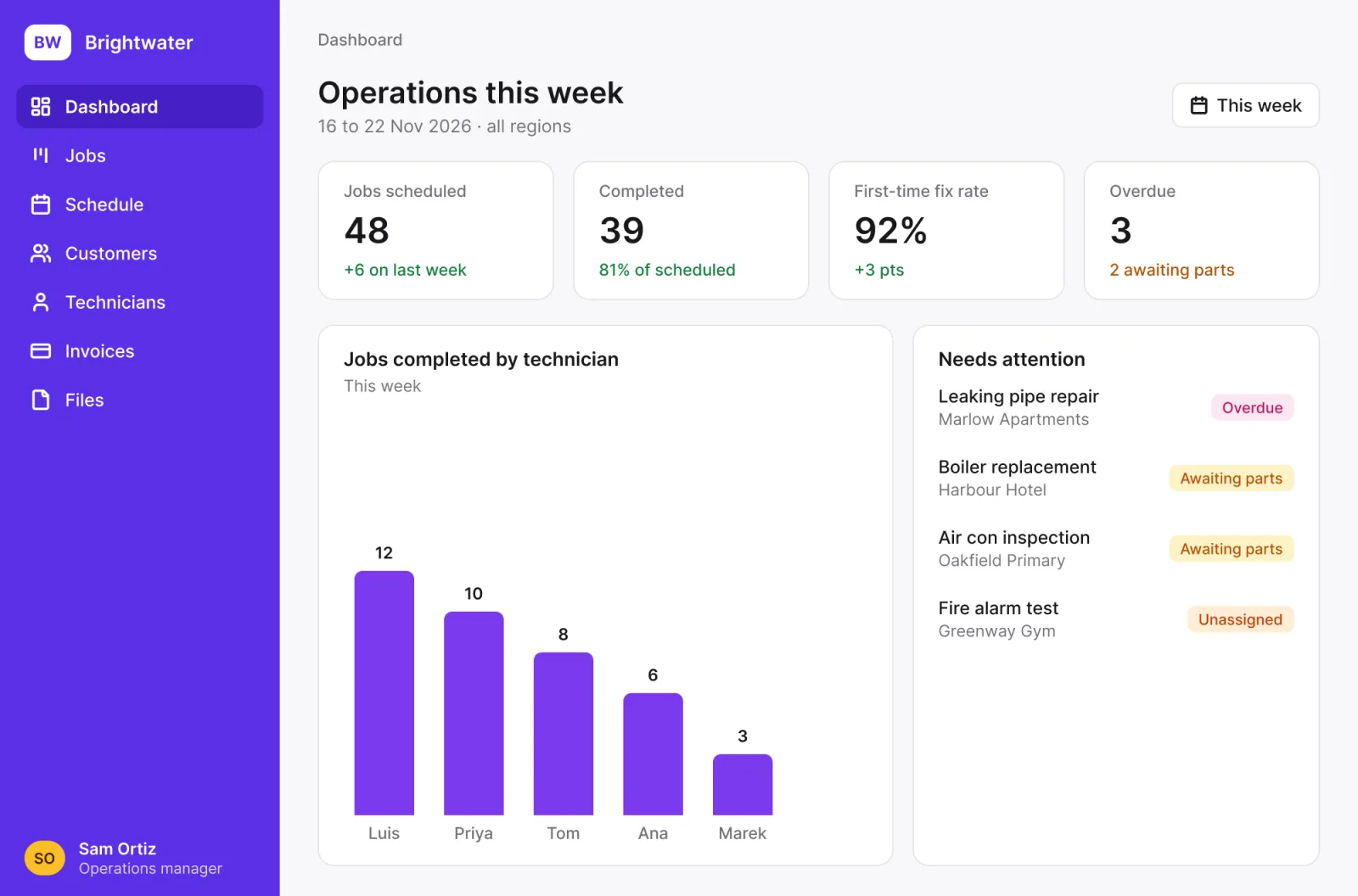Image resolution: width=1358 pixels, height=896 pixels.
Task: Select the Overdue 3 card
Action: point(1202,231)
